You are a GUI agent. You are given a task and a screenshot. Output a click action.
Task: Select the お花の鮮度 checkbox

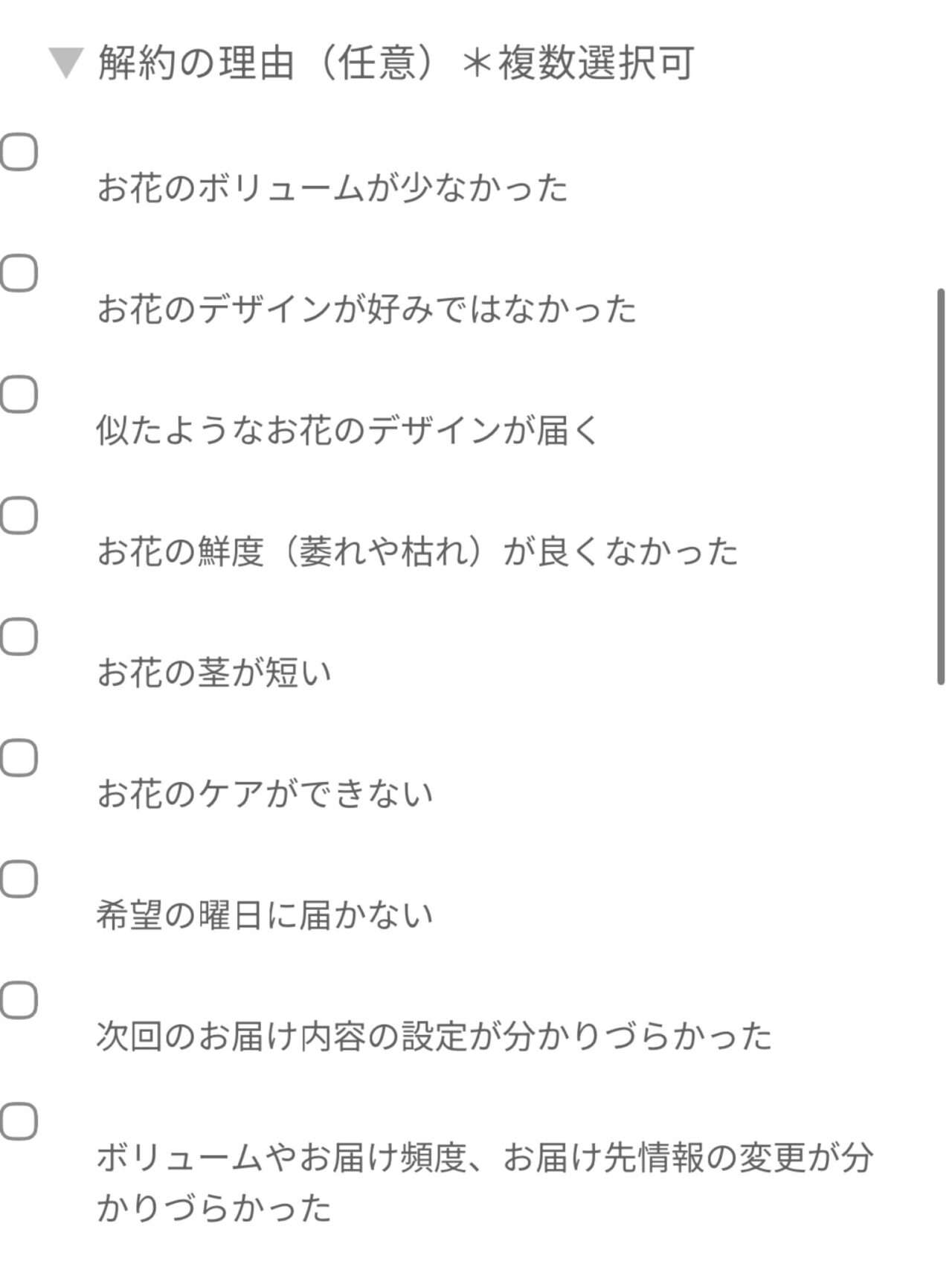pos(19,516)
